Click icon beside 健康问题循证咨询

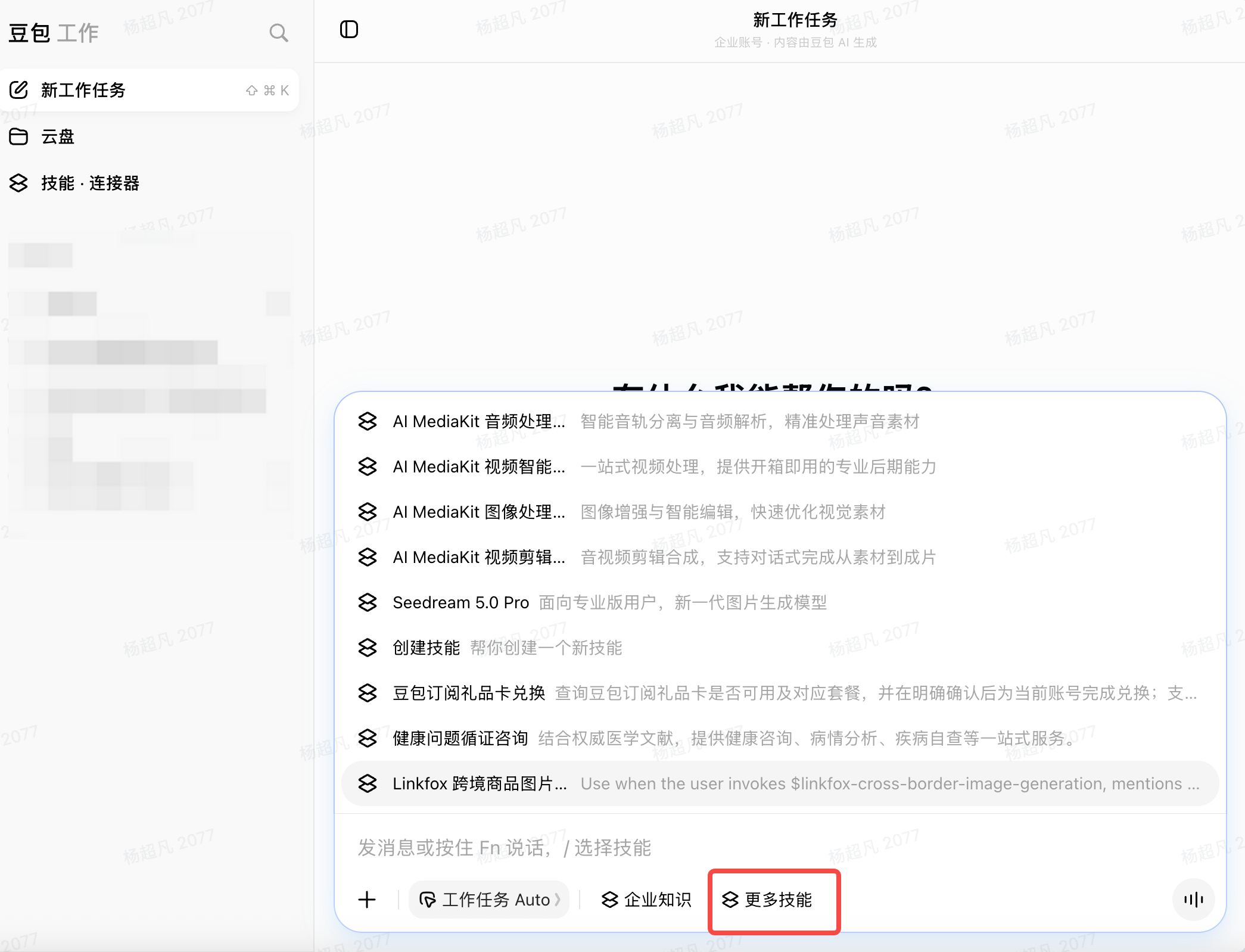368,738
